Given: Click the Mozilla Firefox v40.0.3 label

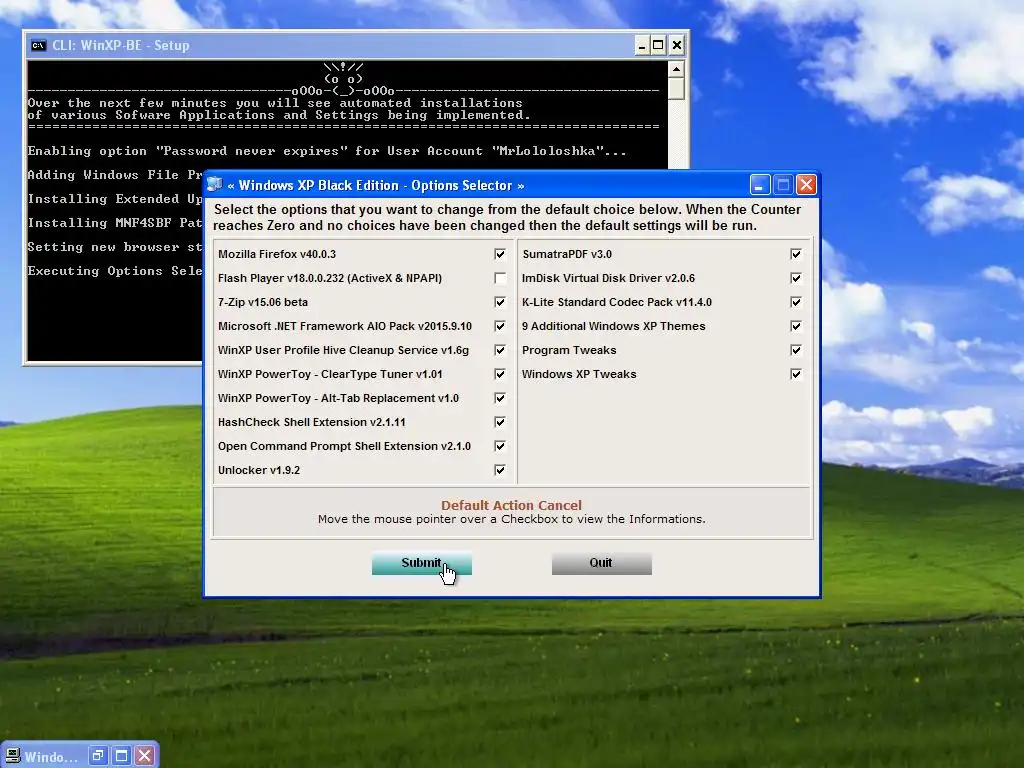Looking at the screenshot, I should click(277, 254).
